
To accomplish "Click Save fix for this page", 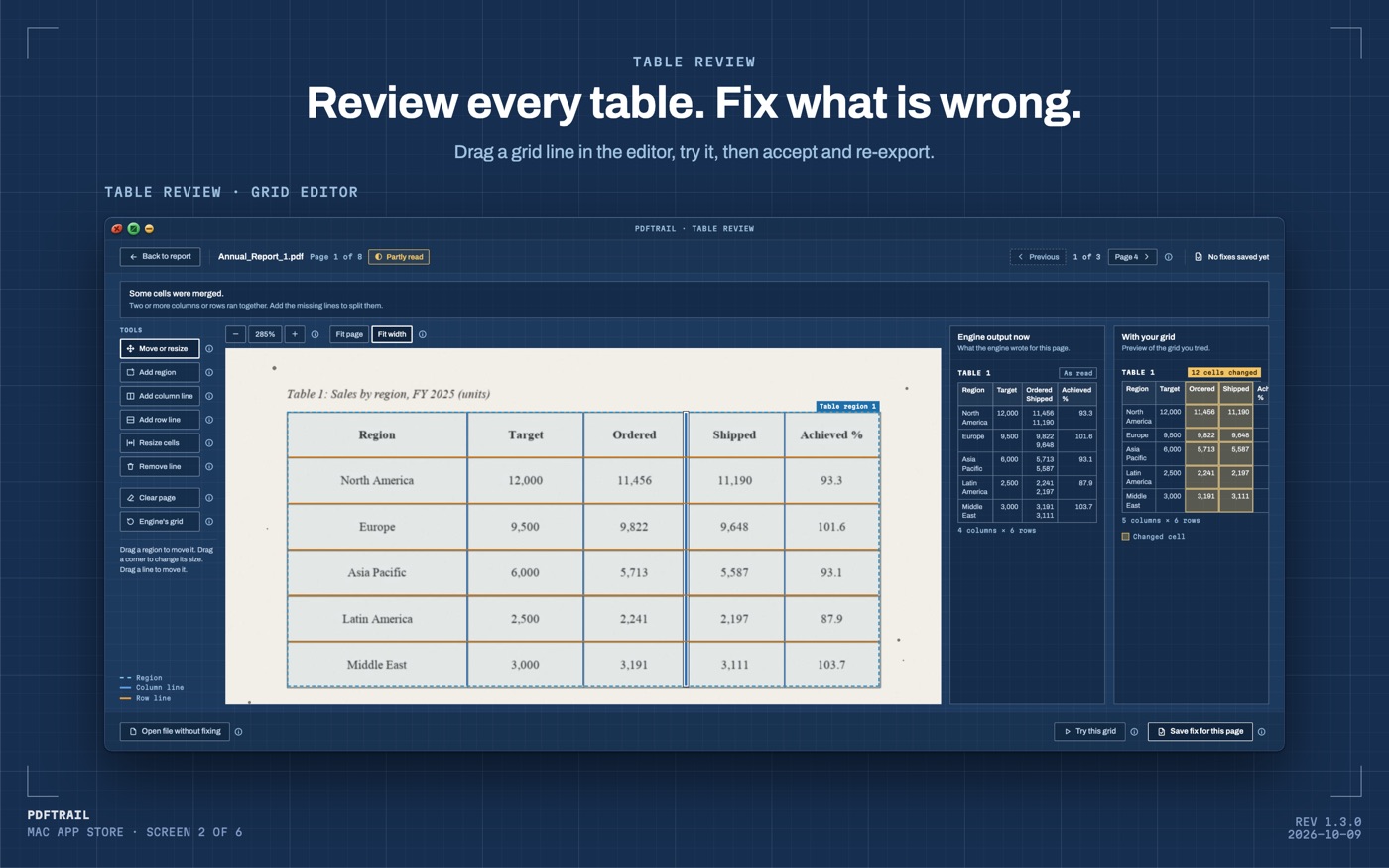I will click(x=1200, y=732).
